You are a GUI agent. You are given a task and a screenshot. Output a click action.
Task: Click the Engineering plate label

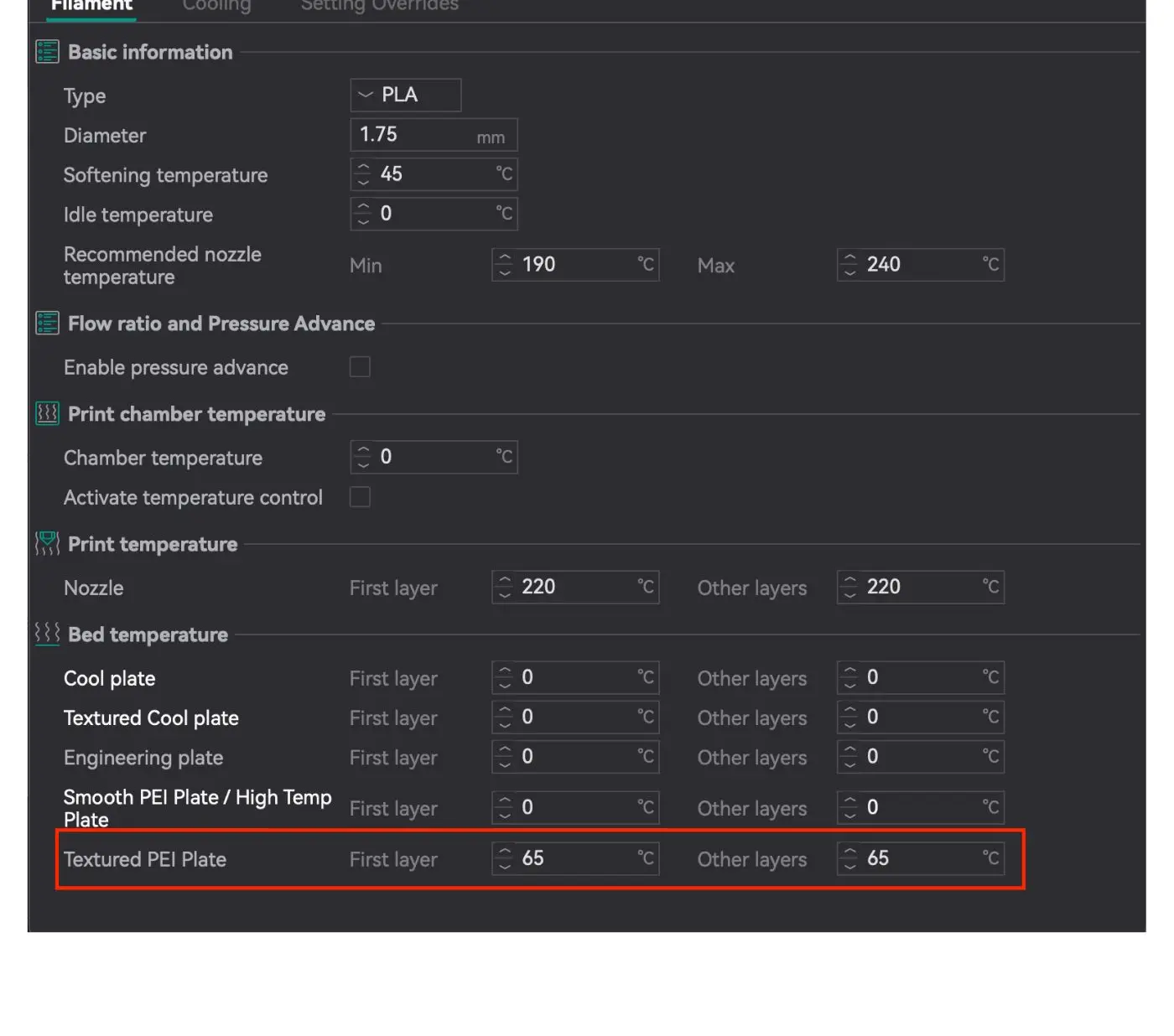[x=143, y=758]
